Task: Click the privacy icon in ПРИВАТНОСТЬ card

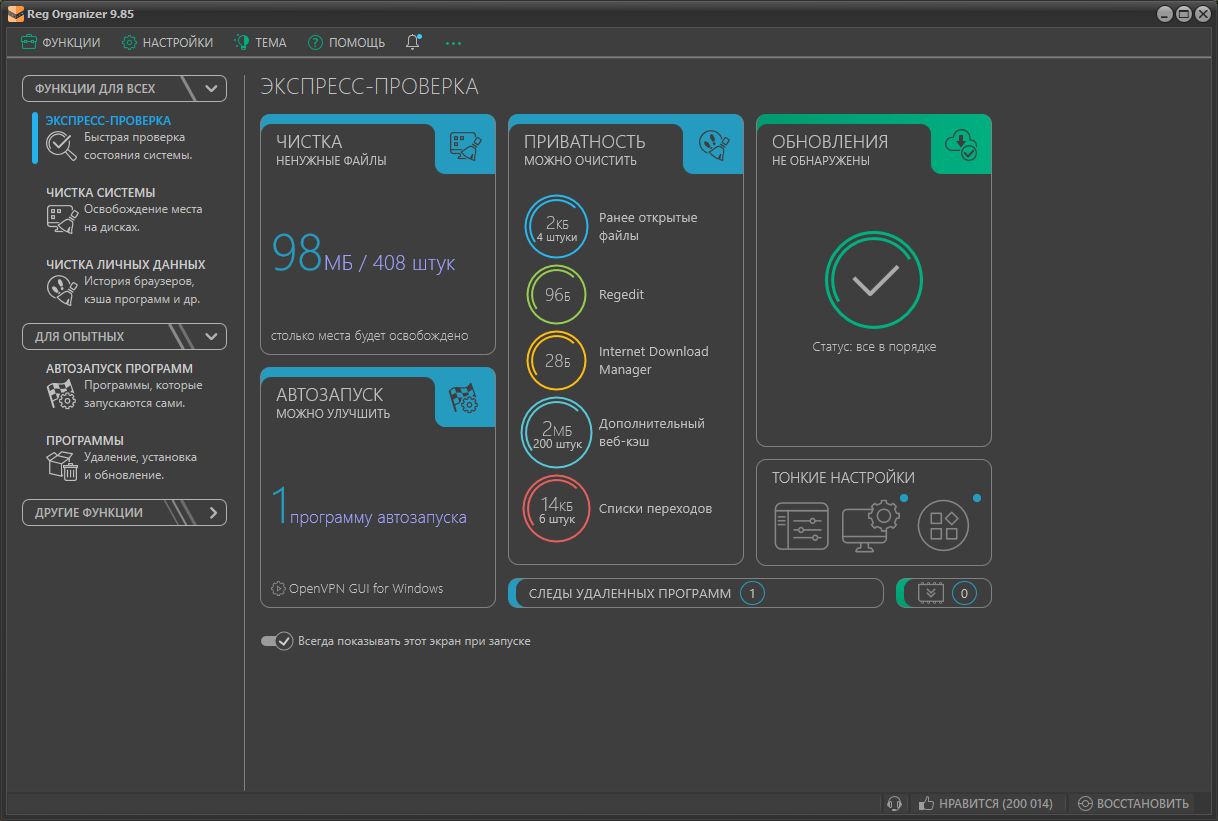Action: [713, 148]
